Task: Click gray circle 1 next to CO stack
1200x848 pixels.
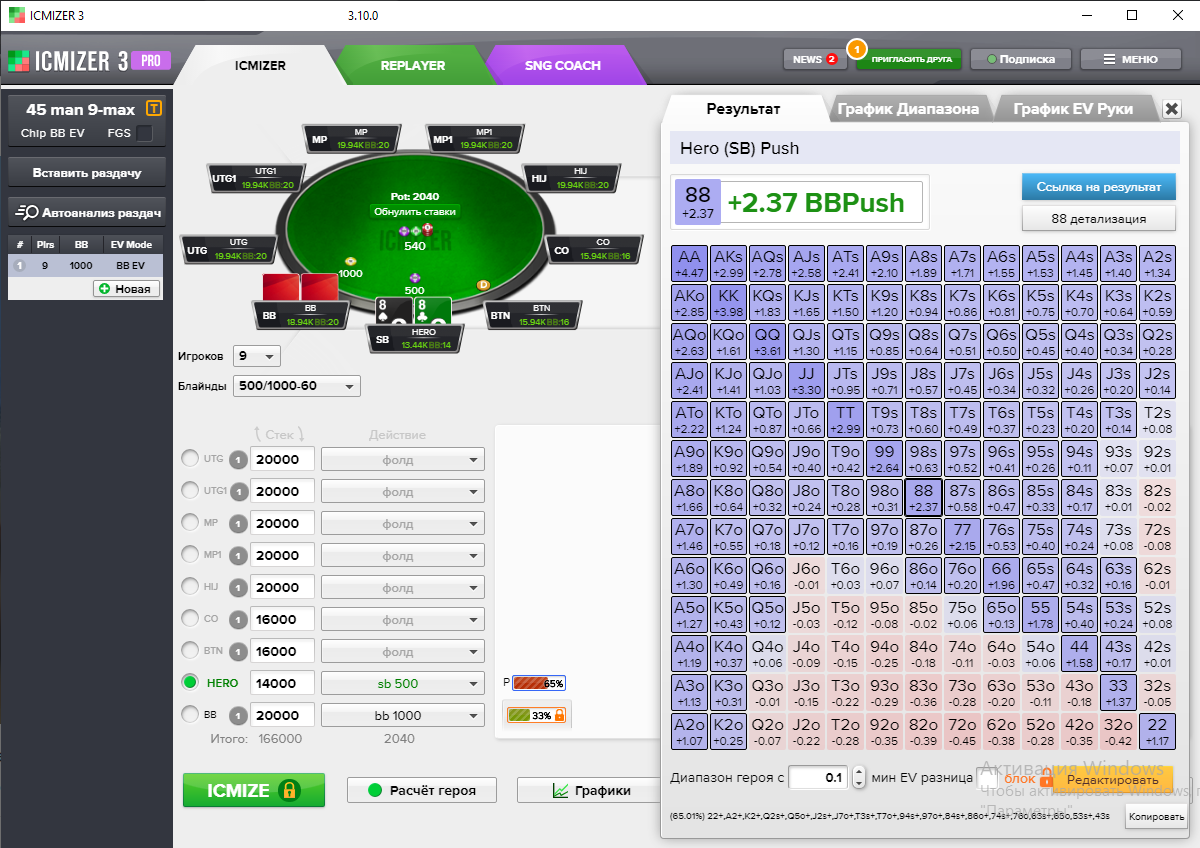Action: [x=238, y=619]
